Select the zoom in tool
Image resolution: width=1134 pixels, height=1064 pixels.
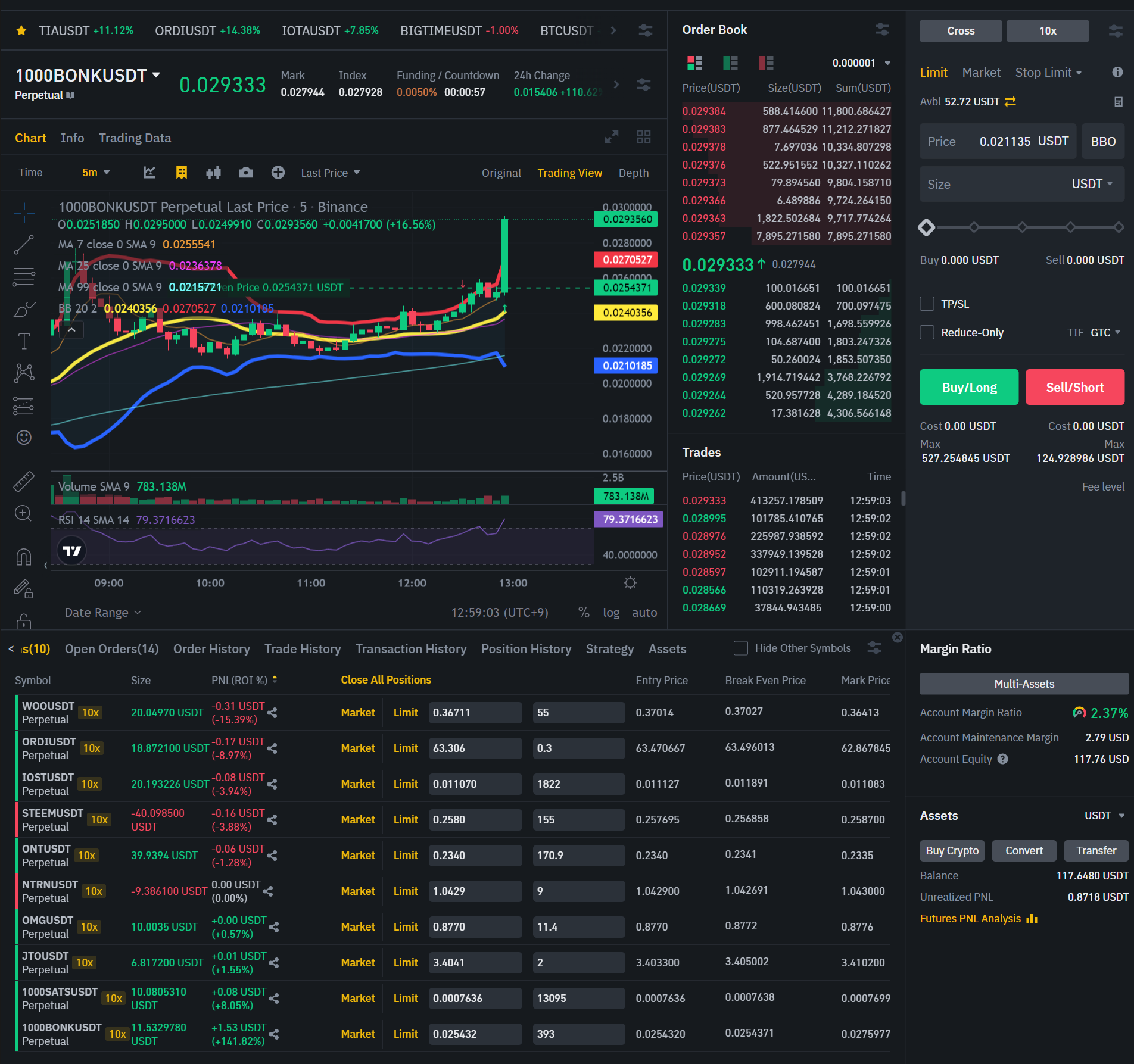click(23, 513)
